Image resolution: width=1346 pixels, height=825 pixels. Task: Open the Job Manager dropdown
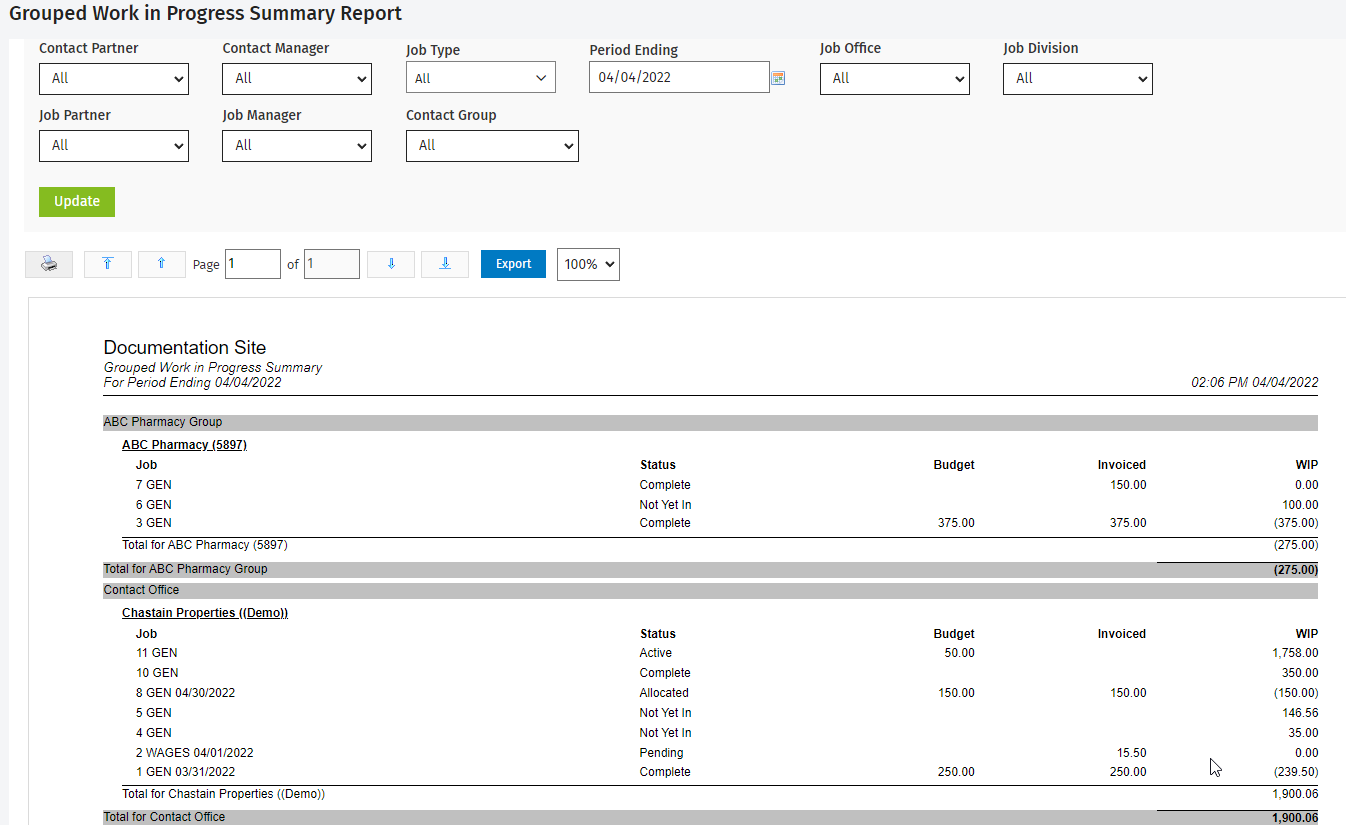[297, 146]
